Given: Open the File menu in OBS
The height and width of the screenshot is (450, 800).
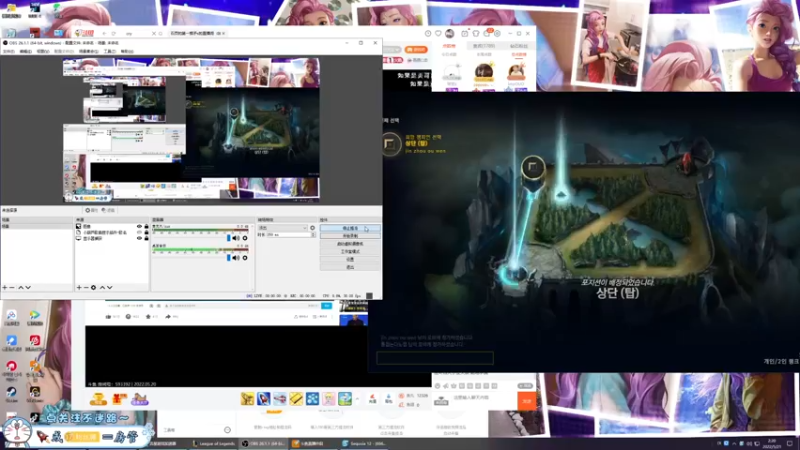Looking at the screenshot, I should [x=9, y=52].
